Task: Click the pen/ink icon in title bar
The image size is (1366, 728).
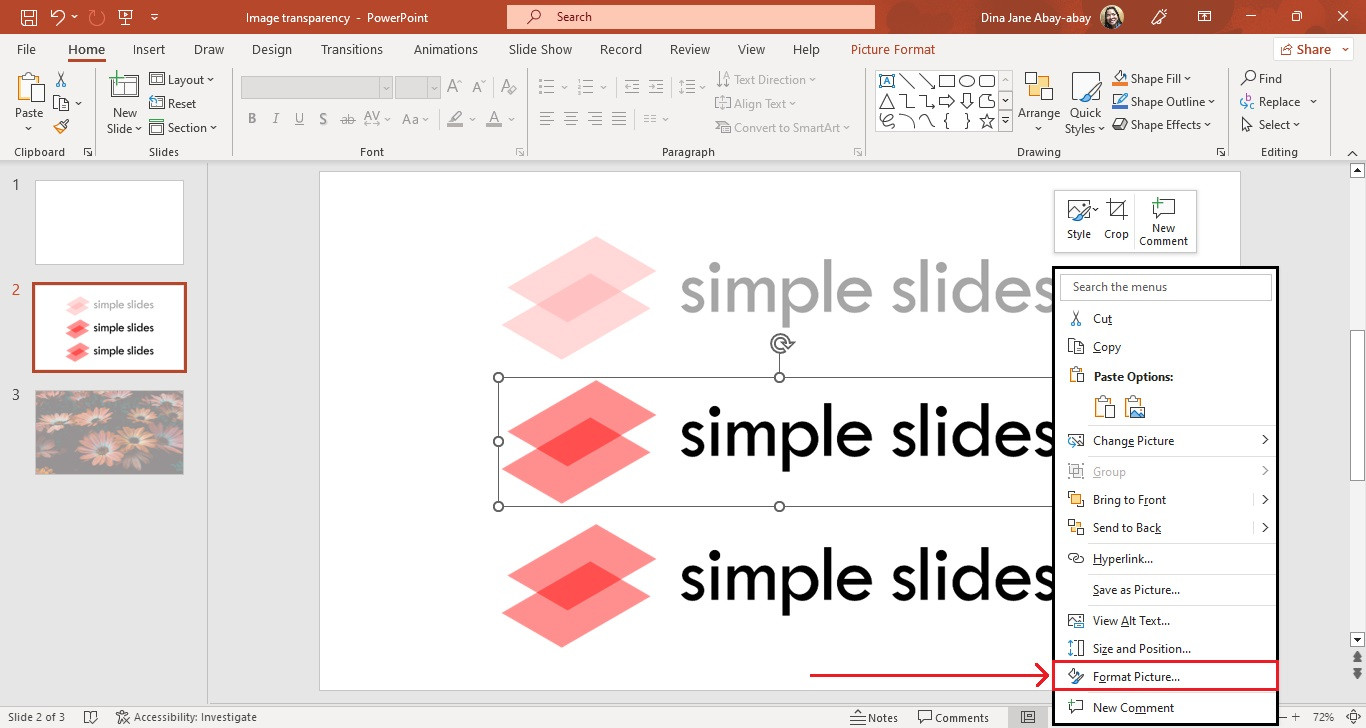Action: (x=1160, y=17)
